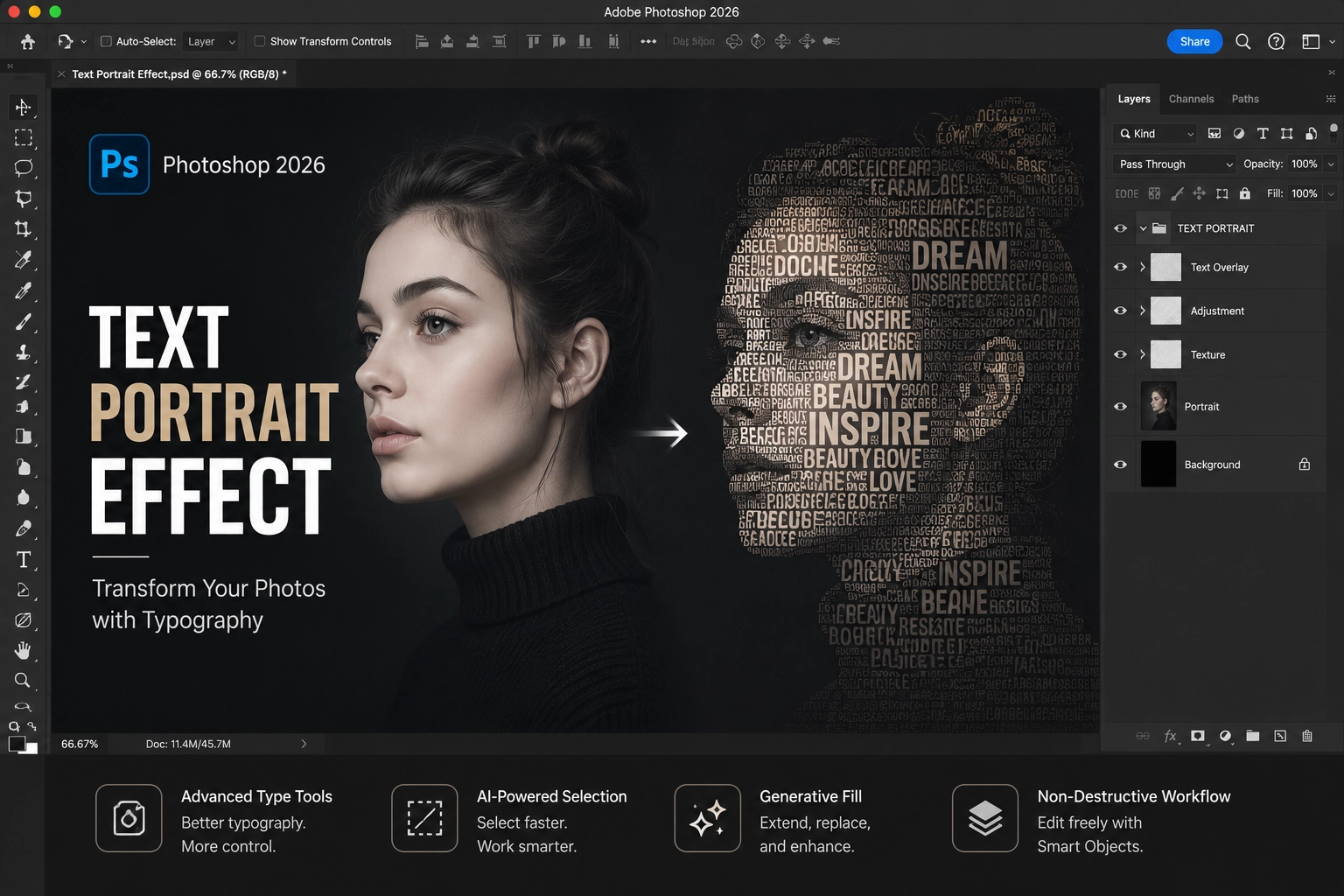Open the Fill slider dropdown arrow
This screenshot has height=896, width=1344.
pyautogui.click(x=1331, y=193)
